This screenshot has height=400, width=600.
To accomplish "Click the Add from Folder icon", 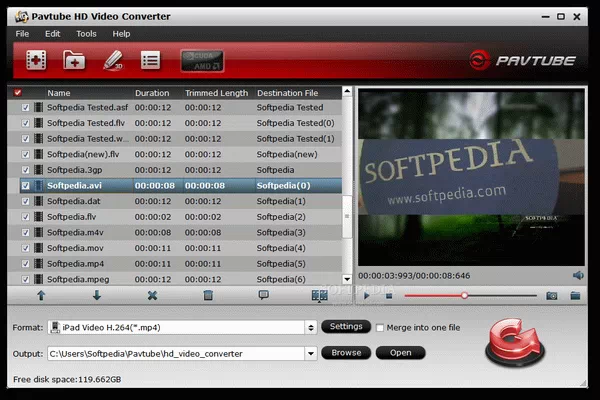I will pos(74,60).
